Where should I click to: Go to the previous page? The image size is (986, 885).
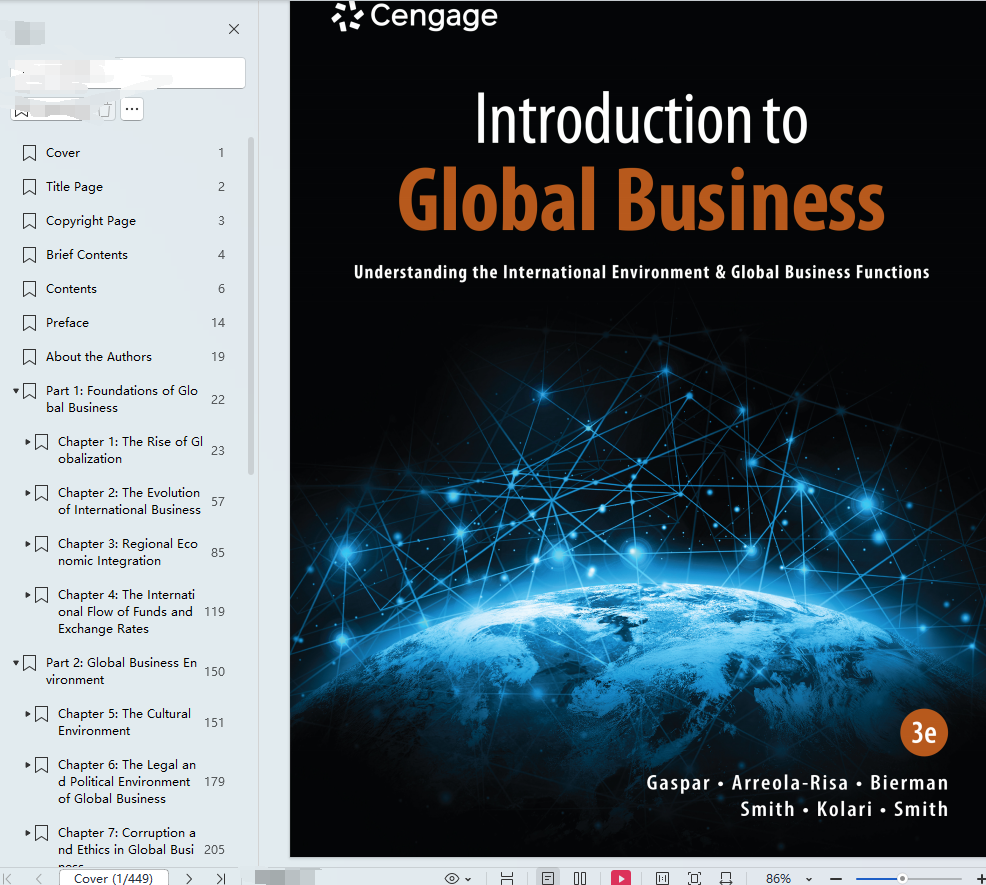click(39, 878)
